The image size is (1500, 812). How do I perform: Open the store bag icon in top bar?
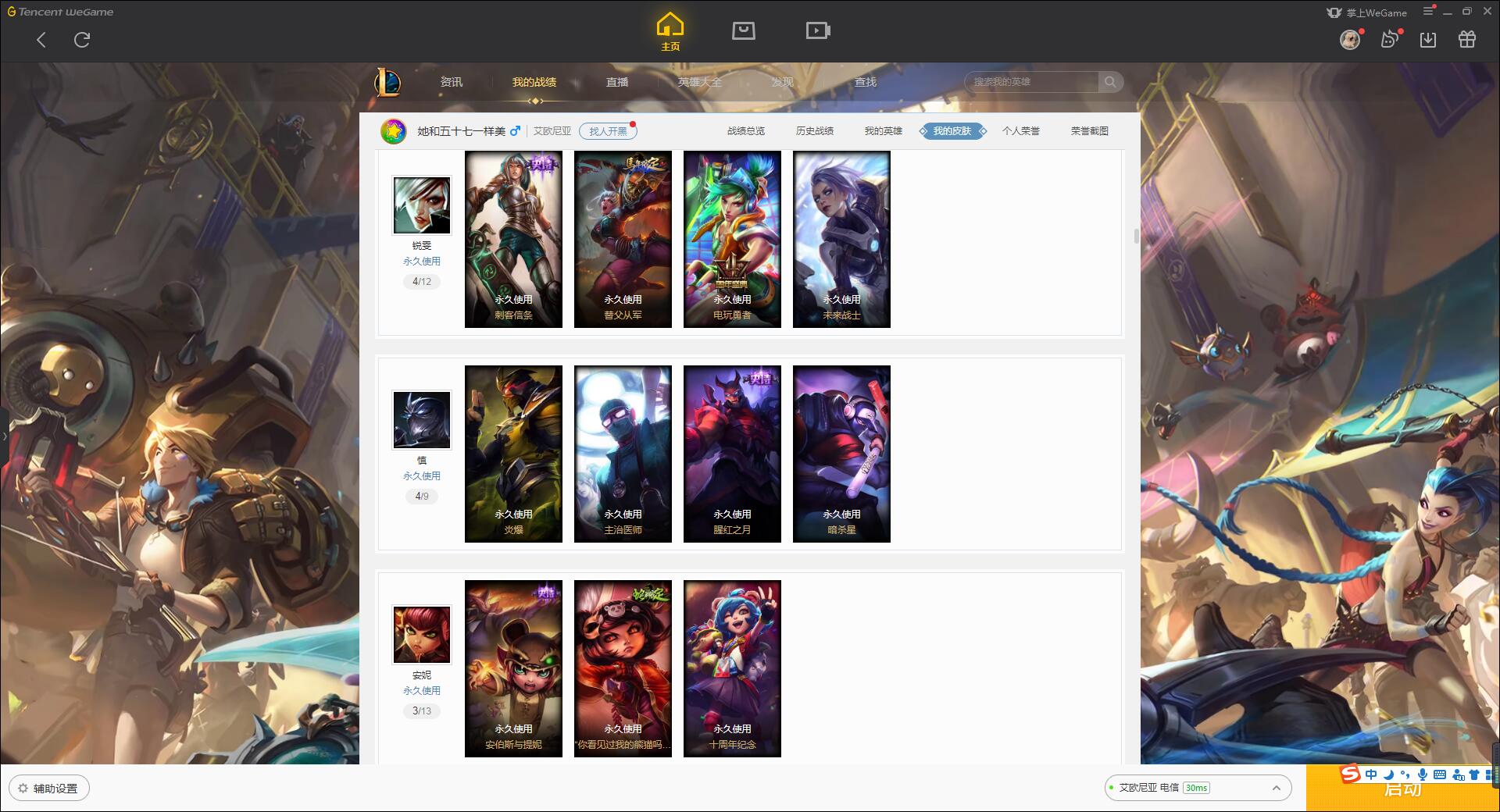coord(743,30)
